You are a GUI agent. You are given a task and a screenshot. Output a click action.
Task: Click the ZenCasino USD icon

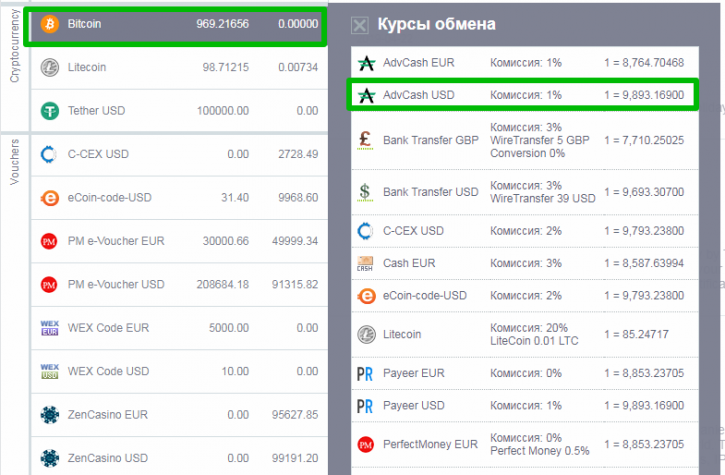pos(49,458)
